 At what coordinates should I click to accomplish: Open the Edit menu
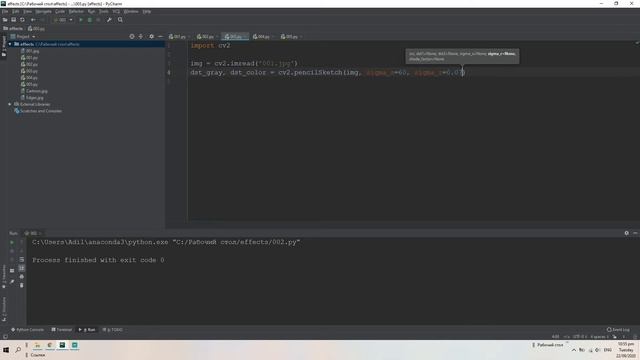[16, 11]
